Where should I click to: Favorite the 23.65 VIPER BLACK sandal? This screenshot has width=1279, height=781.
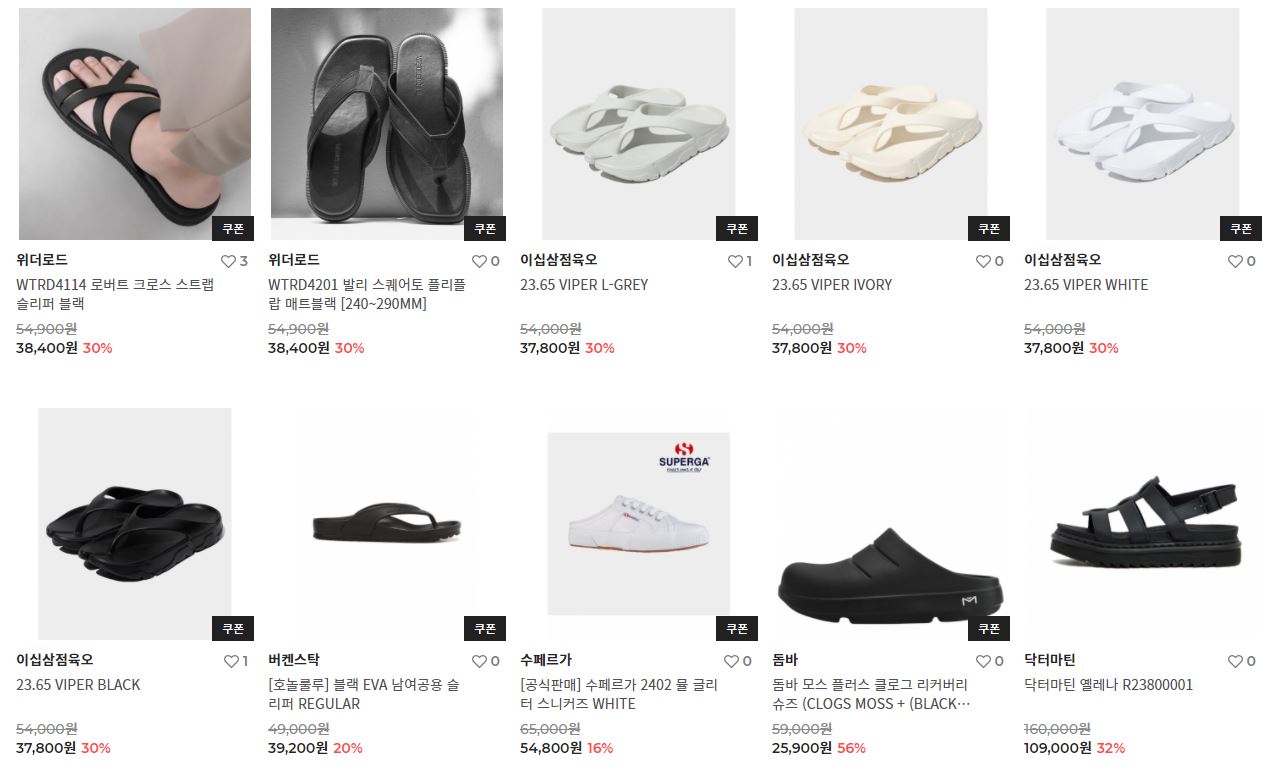231,661
